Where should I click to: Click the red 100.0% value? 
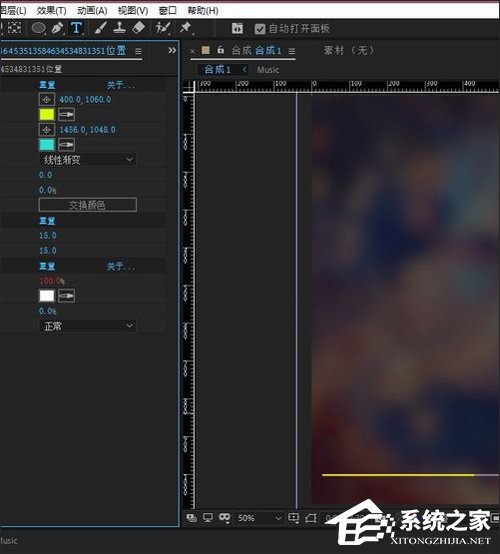(52, 281)
